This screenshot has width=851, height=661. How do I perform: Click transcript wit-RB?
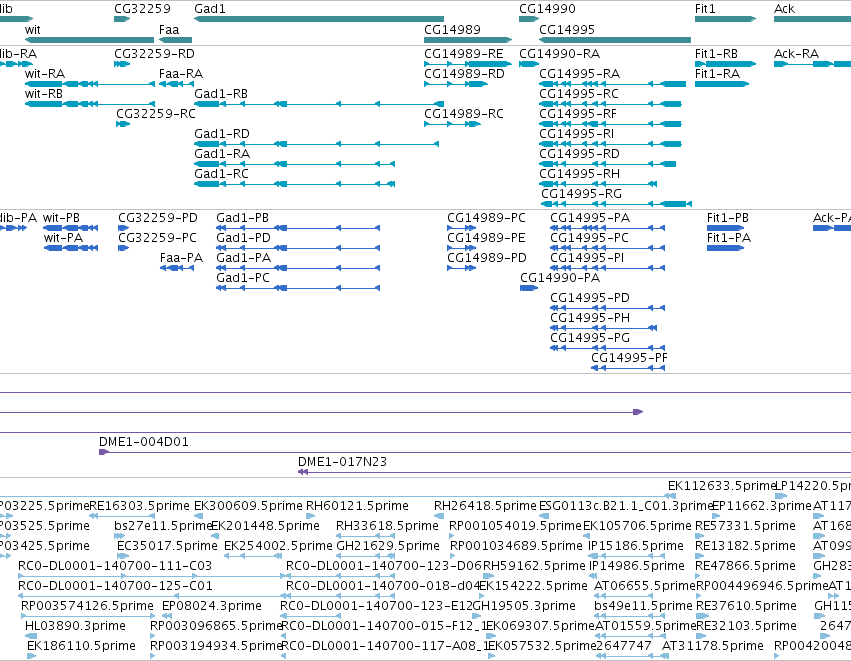tap(90, 104)
